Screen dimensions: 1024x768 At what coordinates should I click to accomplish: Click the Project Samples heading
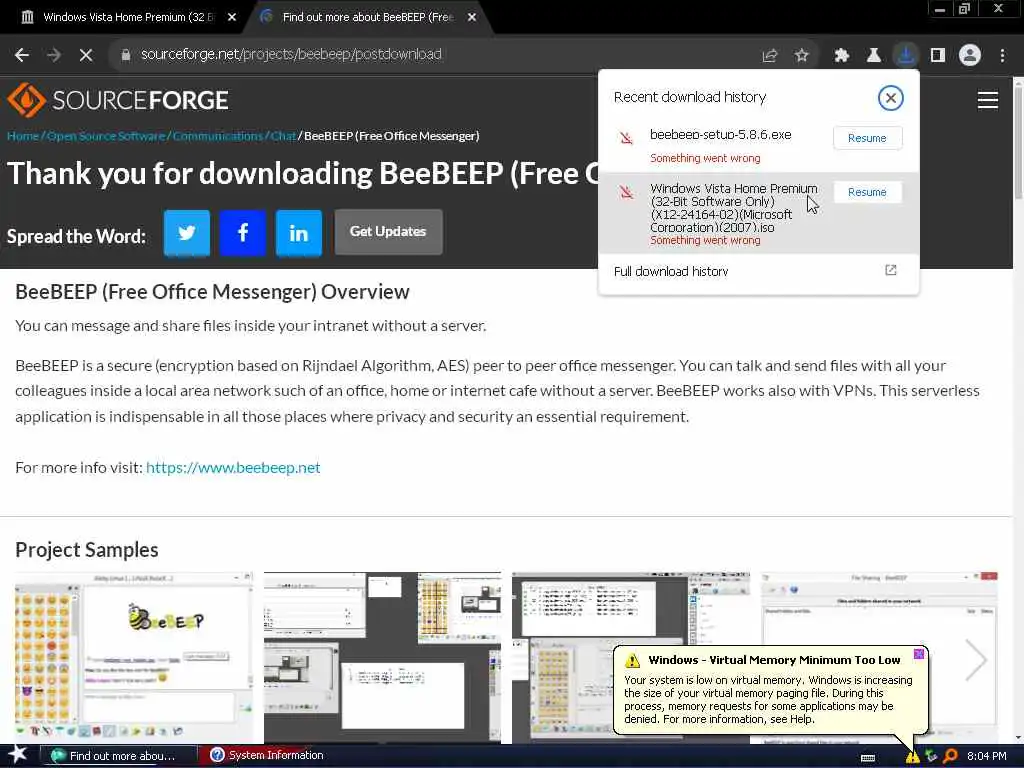pos(87,550)
